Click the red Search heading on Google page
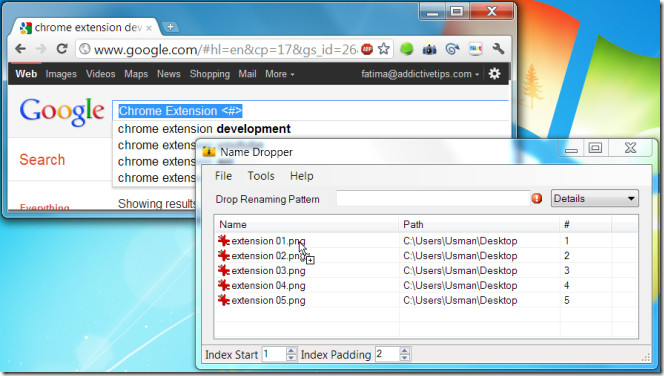The image size is (664, 376). point(42,160)
